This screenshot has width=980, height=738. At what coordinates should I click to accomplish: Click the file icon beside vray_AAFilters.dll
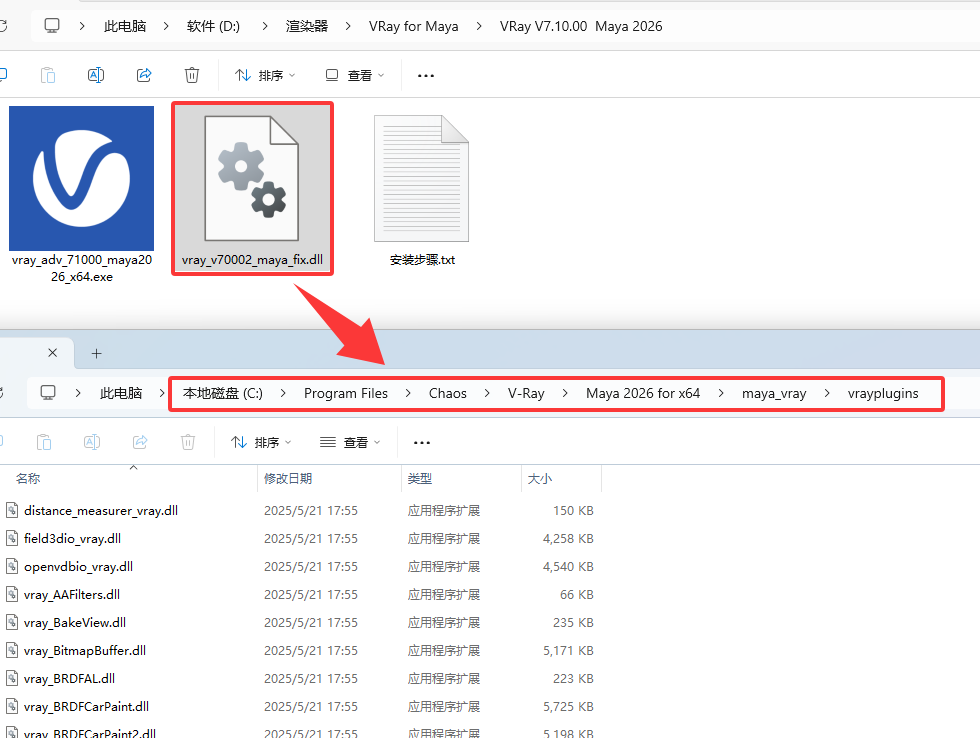[12, 594]
